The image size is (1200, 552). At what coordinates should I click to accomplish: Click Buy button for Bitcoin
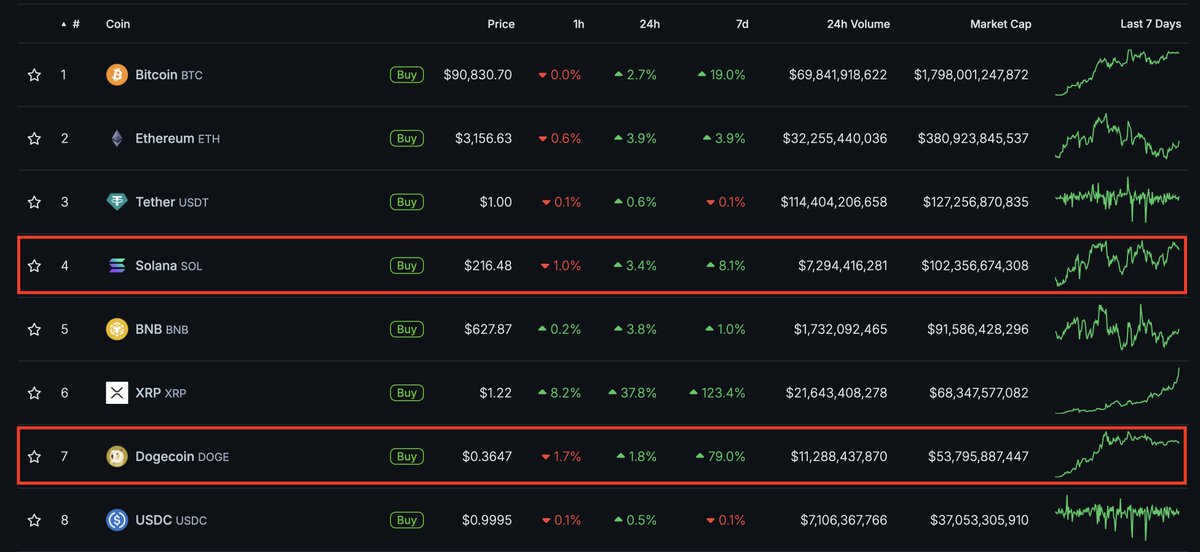(407, 75)
